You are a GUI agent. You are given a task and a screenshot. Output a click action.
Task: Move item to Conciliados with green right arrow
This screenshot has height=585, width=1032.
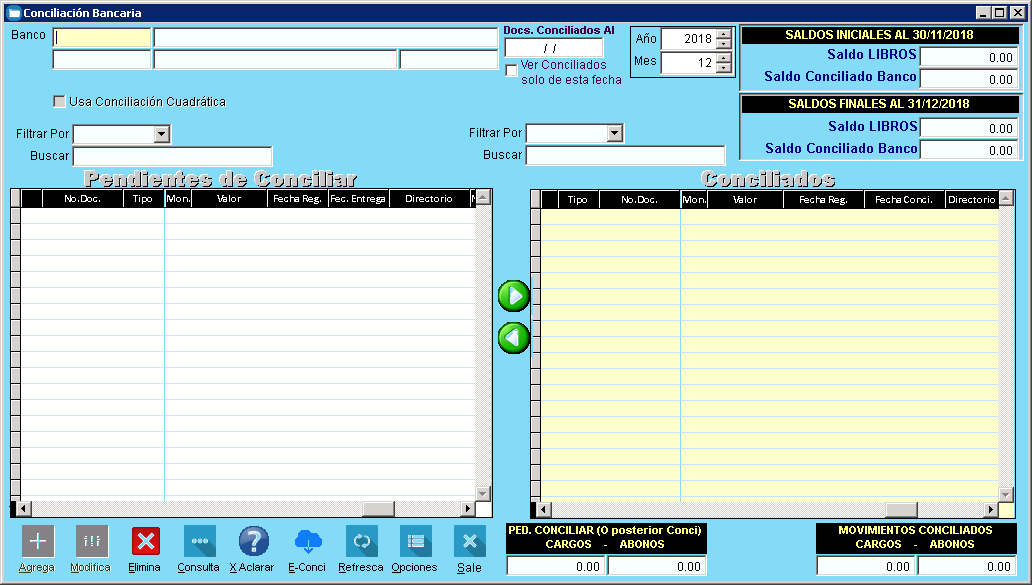tap(514, 296)
